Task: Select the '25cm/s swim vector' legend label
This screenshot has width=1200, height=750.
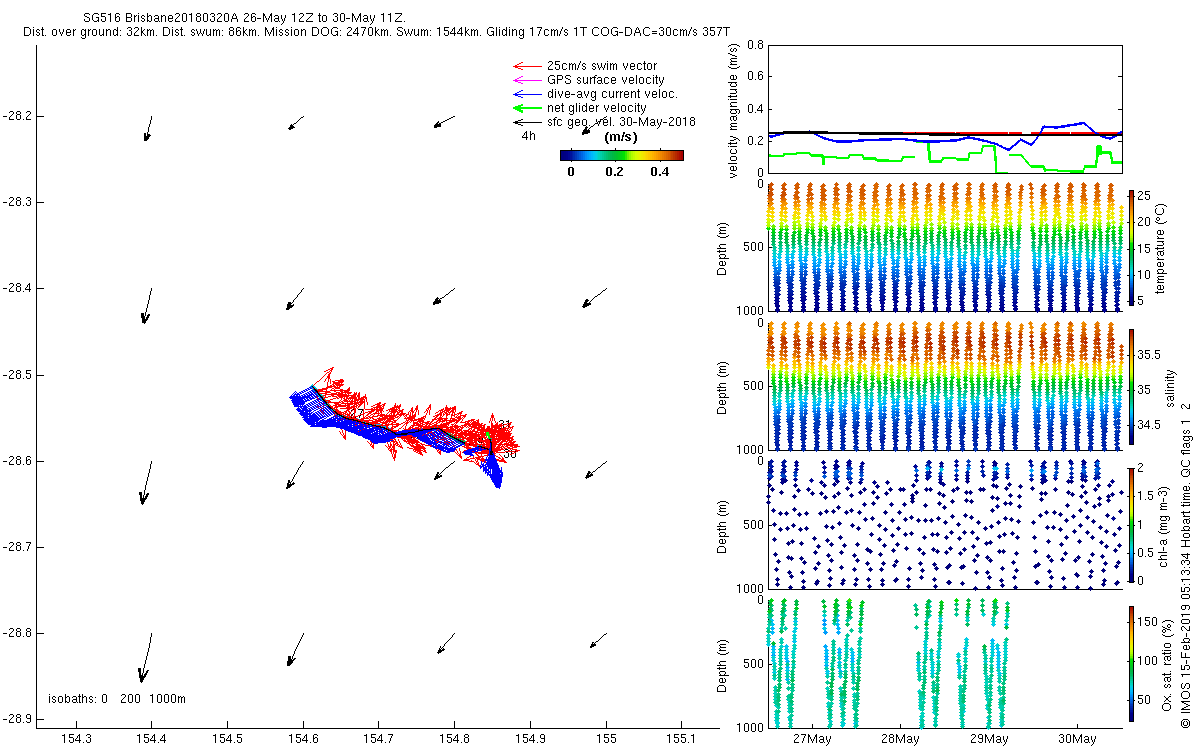Action: coord(601,66)
